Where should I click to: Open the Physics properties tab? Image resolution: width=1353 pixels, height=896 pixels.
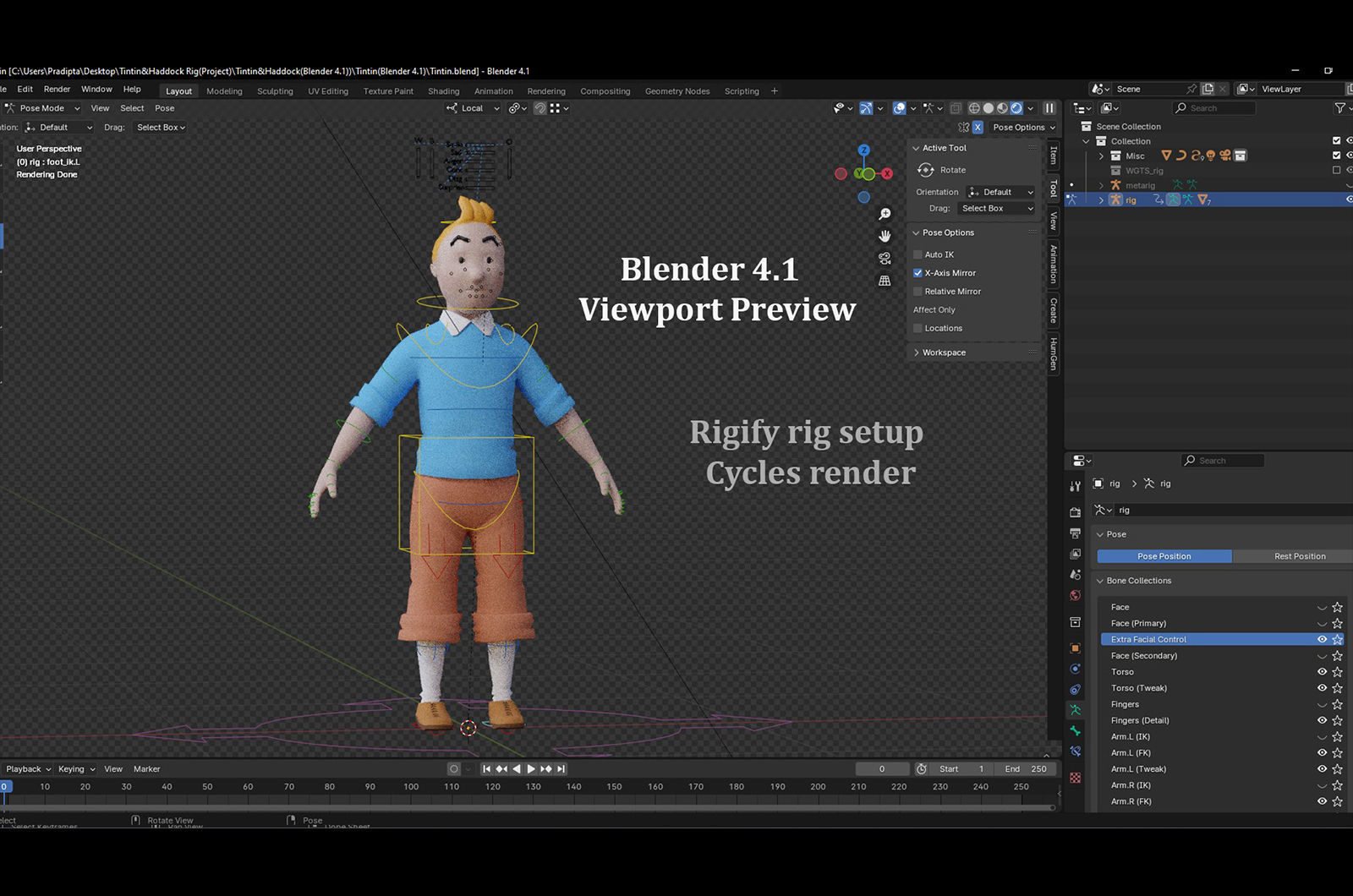pyautogui.click(x=1075, y=669)
